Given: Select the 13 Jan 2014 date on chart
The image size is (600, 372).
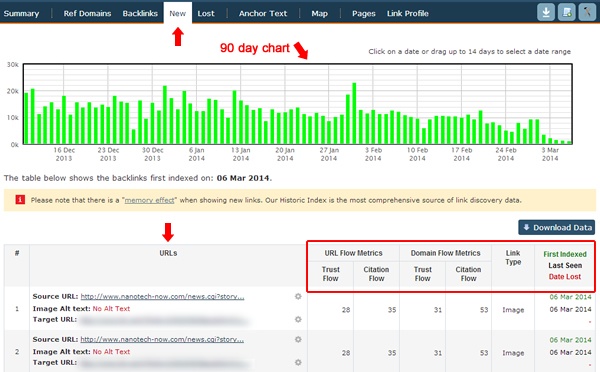Looking at the screenshot, I should point(241,154).
